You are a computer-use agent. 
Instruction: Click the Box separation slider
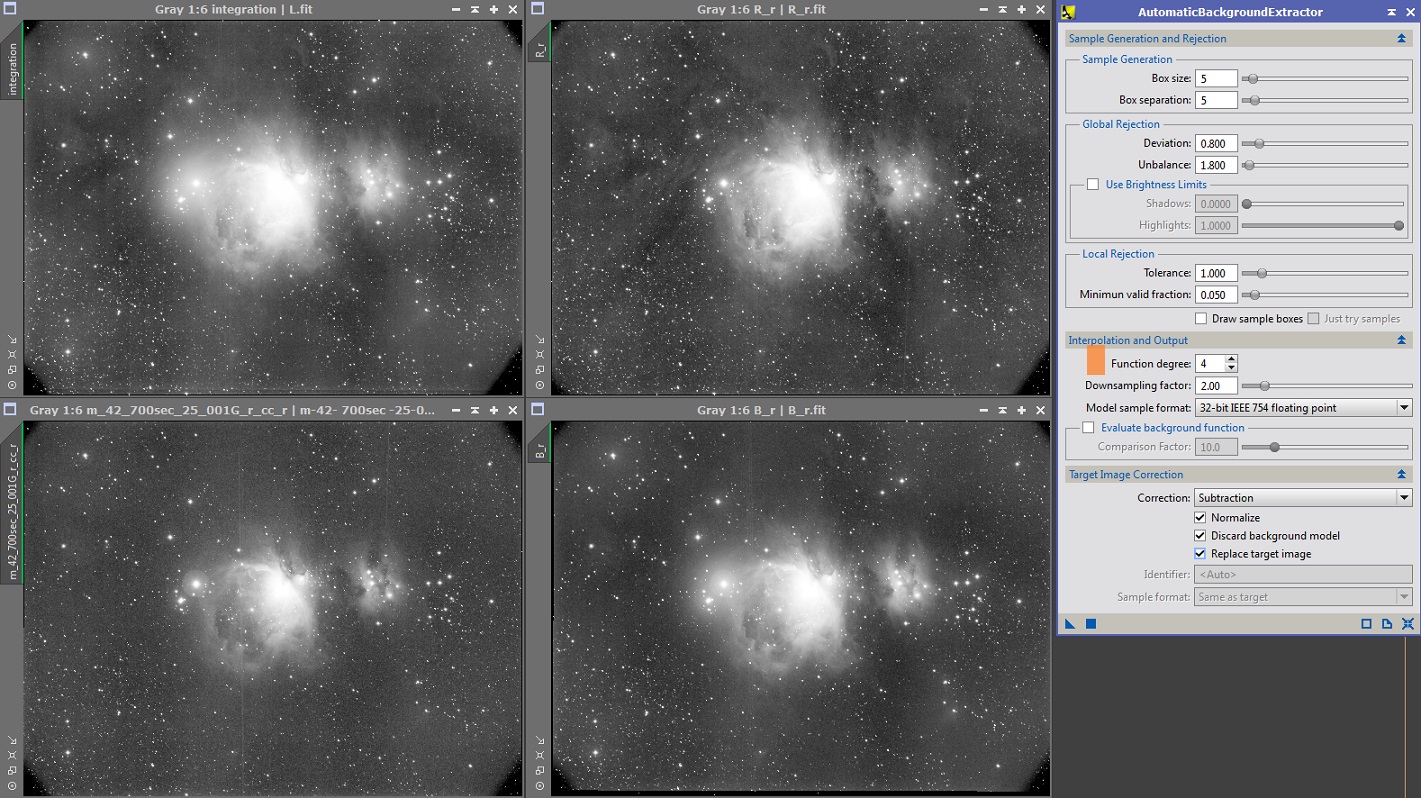click(1325, 100)
